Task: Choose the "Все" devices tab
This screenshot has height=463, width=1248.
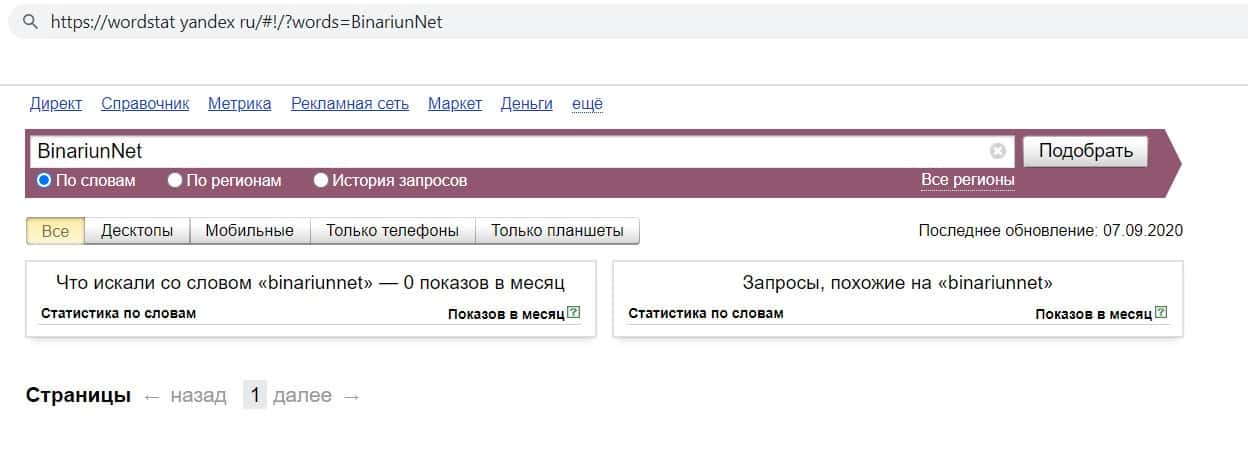Action: (x=56, y=231)
